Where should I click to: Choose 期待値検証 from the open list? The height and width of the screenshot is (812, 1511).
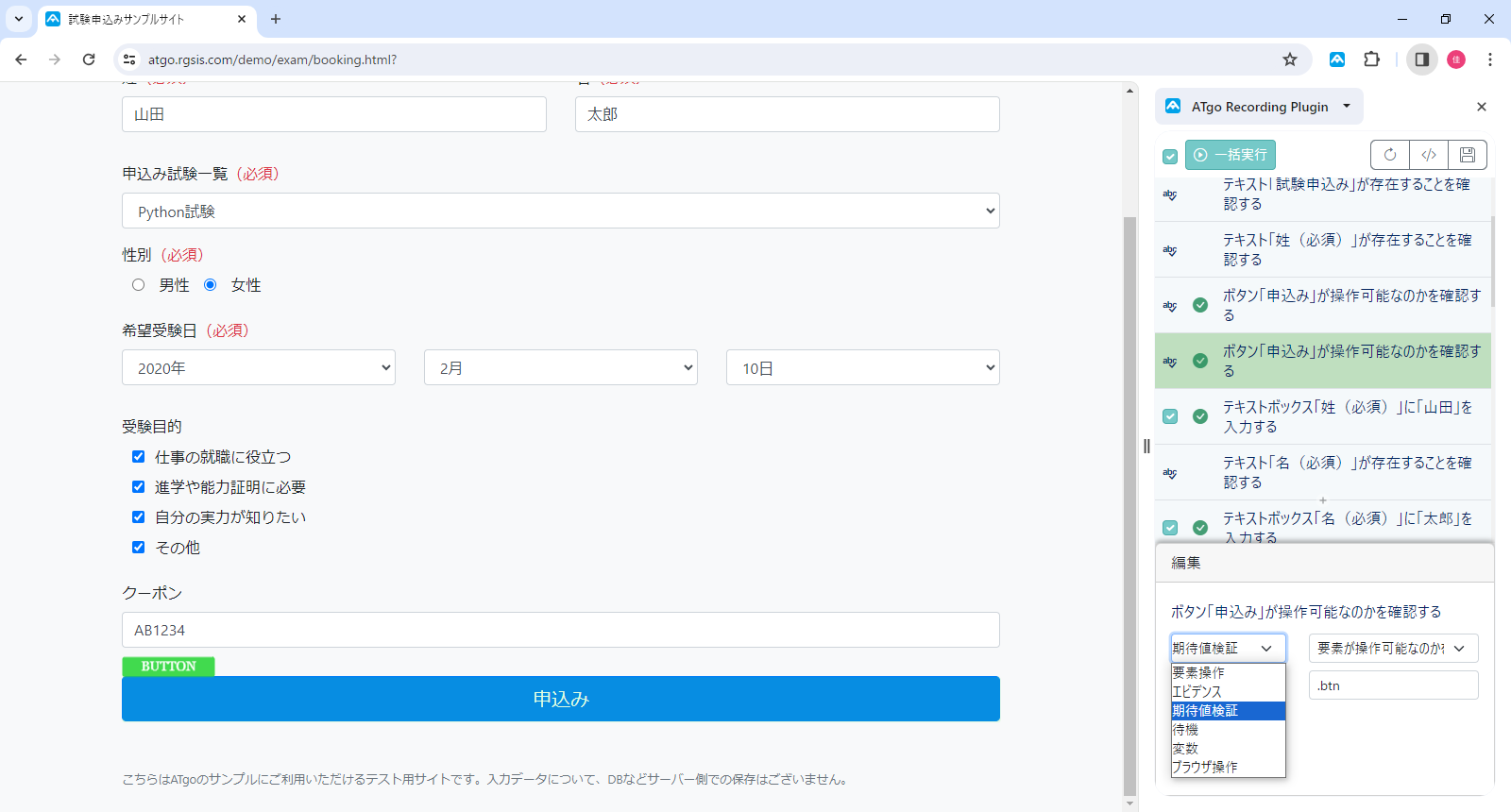(1228, 711)
